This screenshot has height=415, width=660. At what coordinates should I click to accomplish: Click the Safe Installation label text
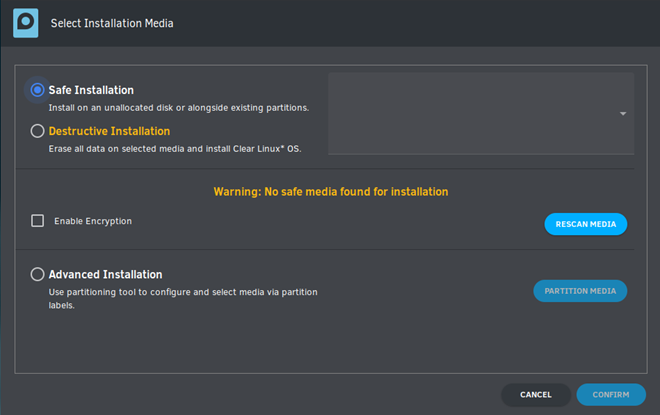tap(91, 90)
